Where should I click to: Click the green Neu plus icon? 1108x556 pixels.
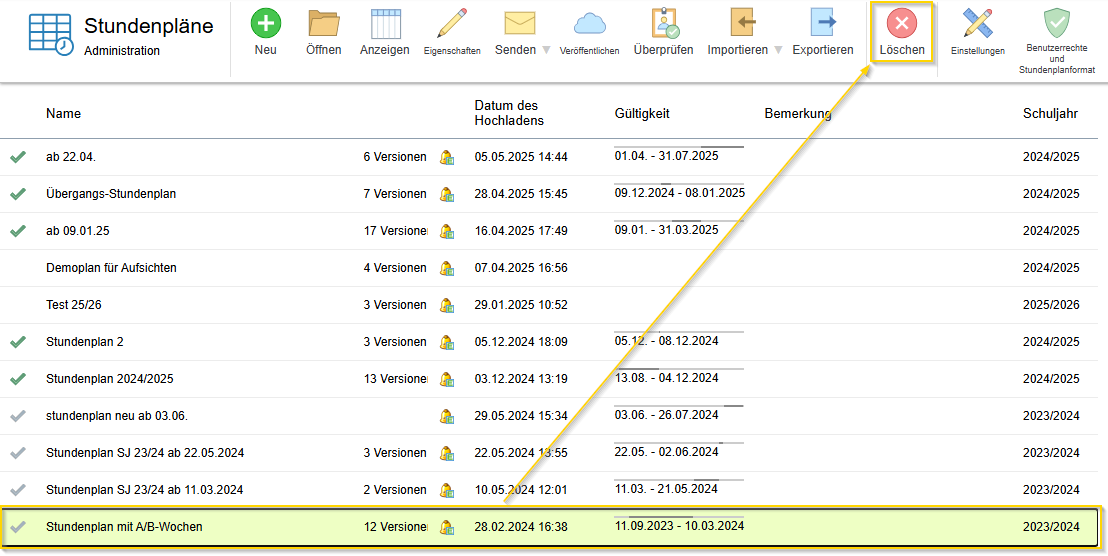point(266,23)
